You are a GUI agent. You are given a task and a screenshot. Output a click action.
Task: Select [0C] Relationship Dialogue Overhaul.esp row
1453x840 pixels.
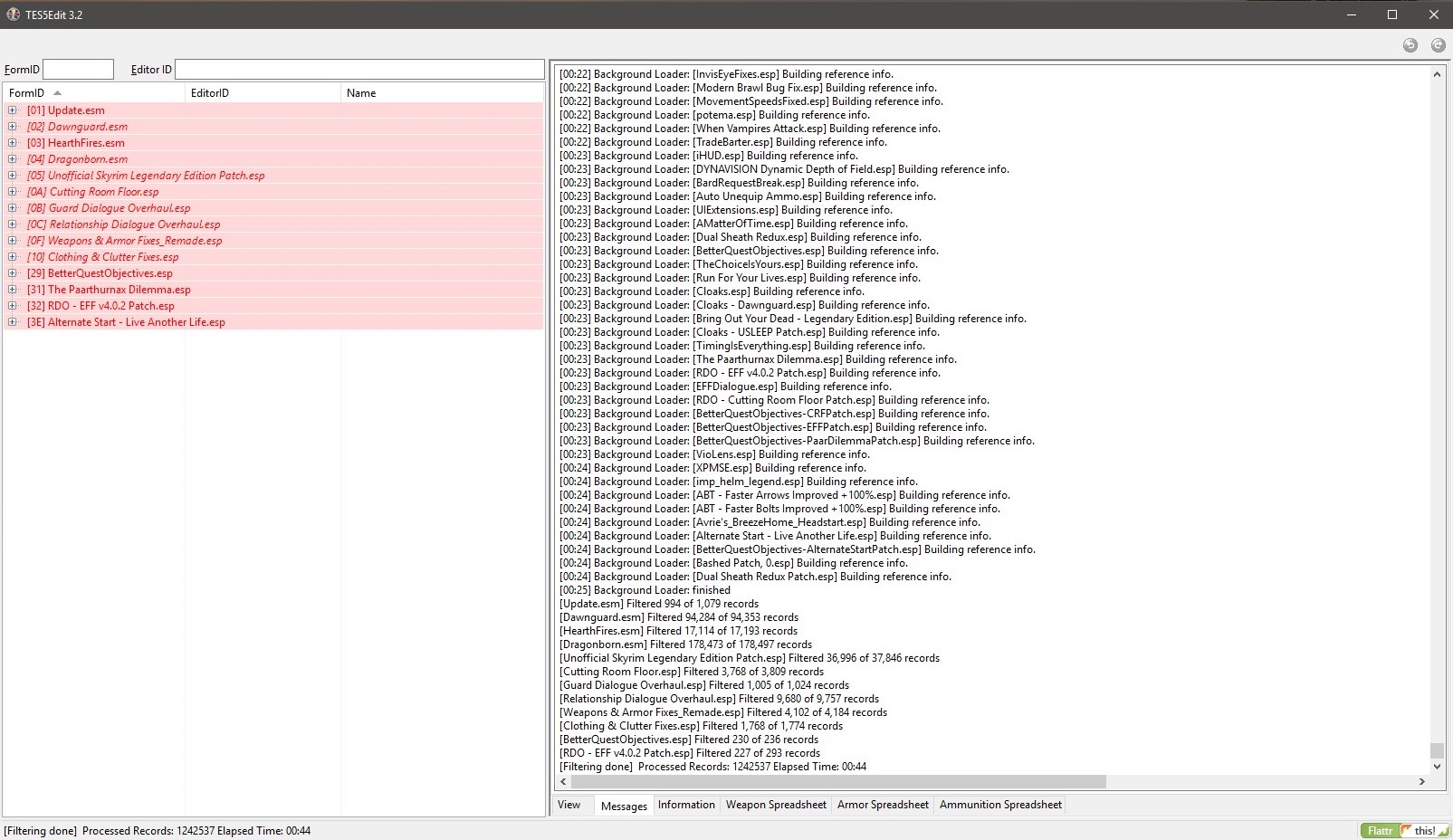(x=273, y=224)
